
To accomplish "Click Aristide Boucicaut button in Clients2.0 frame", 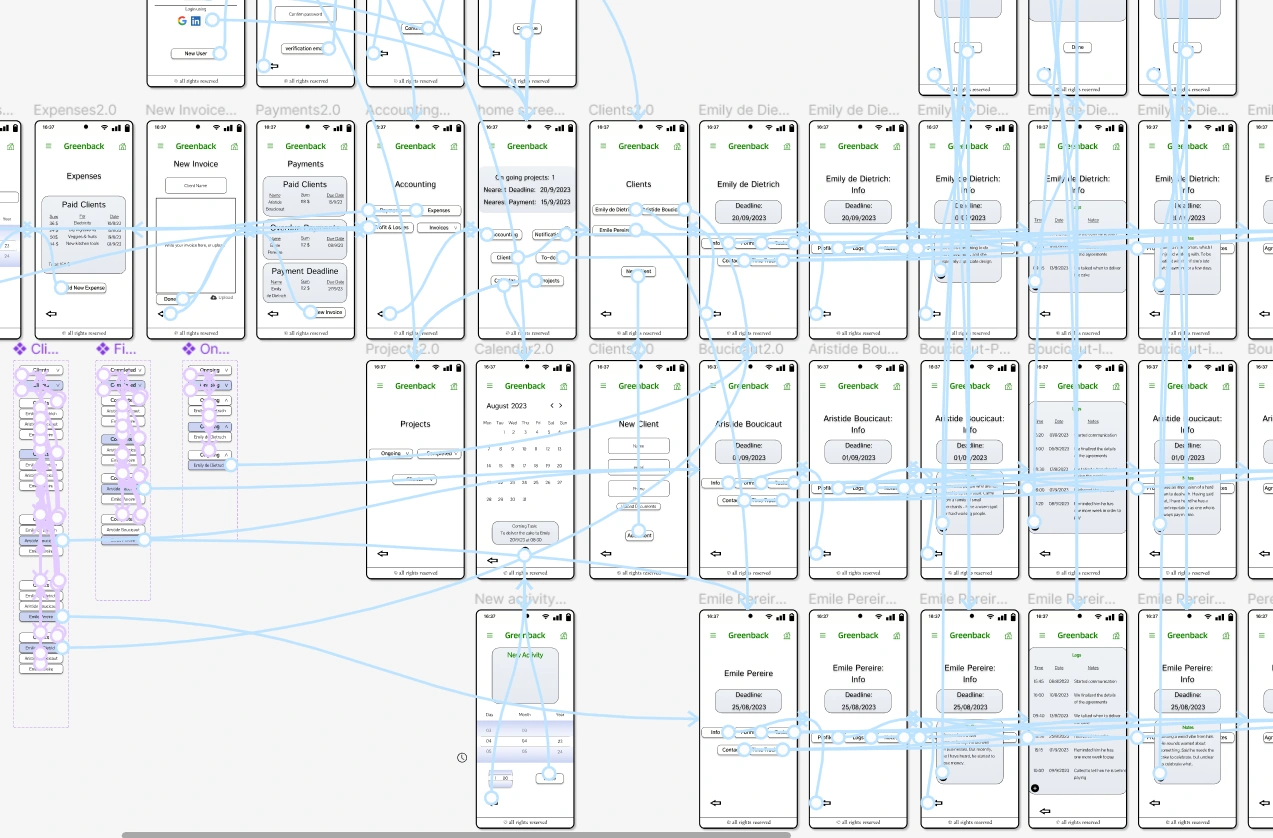I will 663,209.
